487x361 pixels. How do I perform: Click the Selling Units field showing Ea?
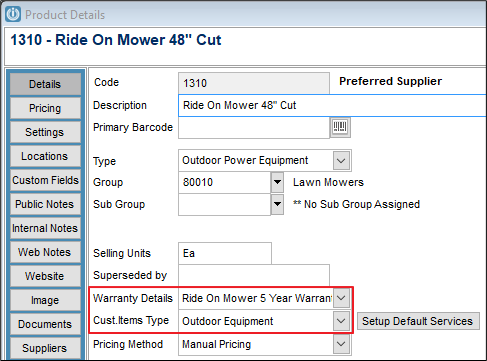point(225,253)
